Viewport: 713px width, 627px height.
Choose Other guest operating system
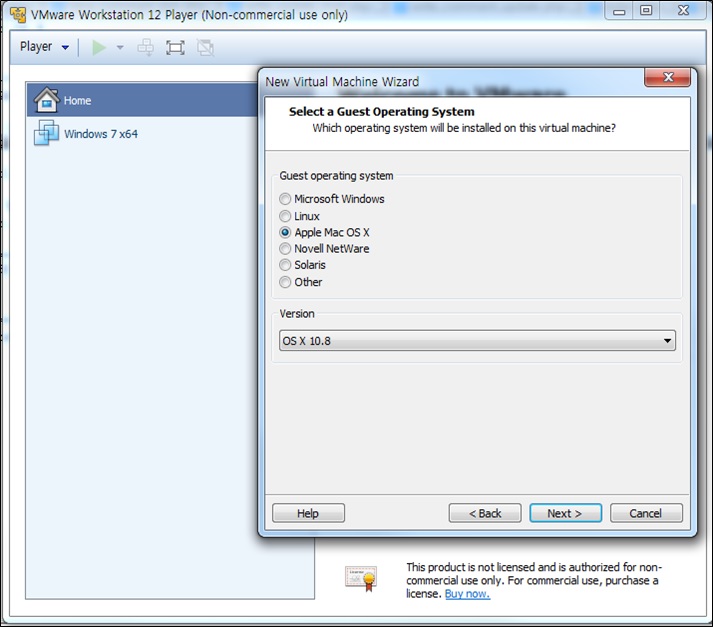(301, 282)
